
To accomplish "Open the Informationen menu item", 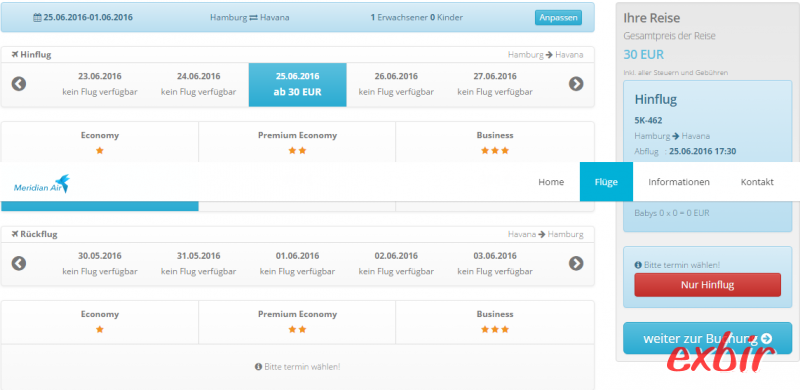I will pyautogui.click(x=679, y=182).
